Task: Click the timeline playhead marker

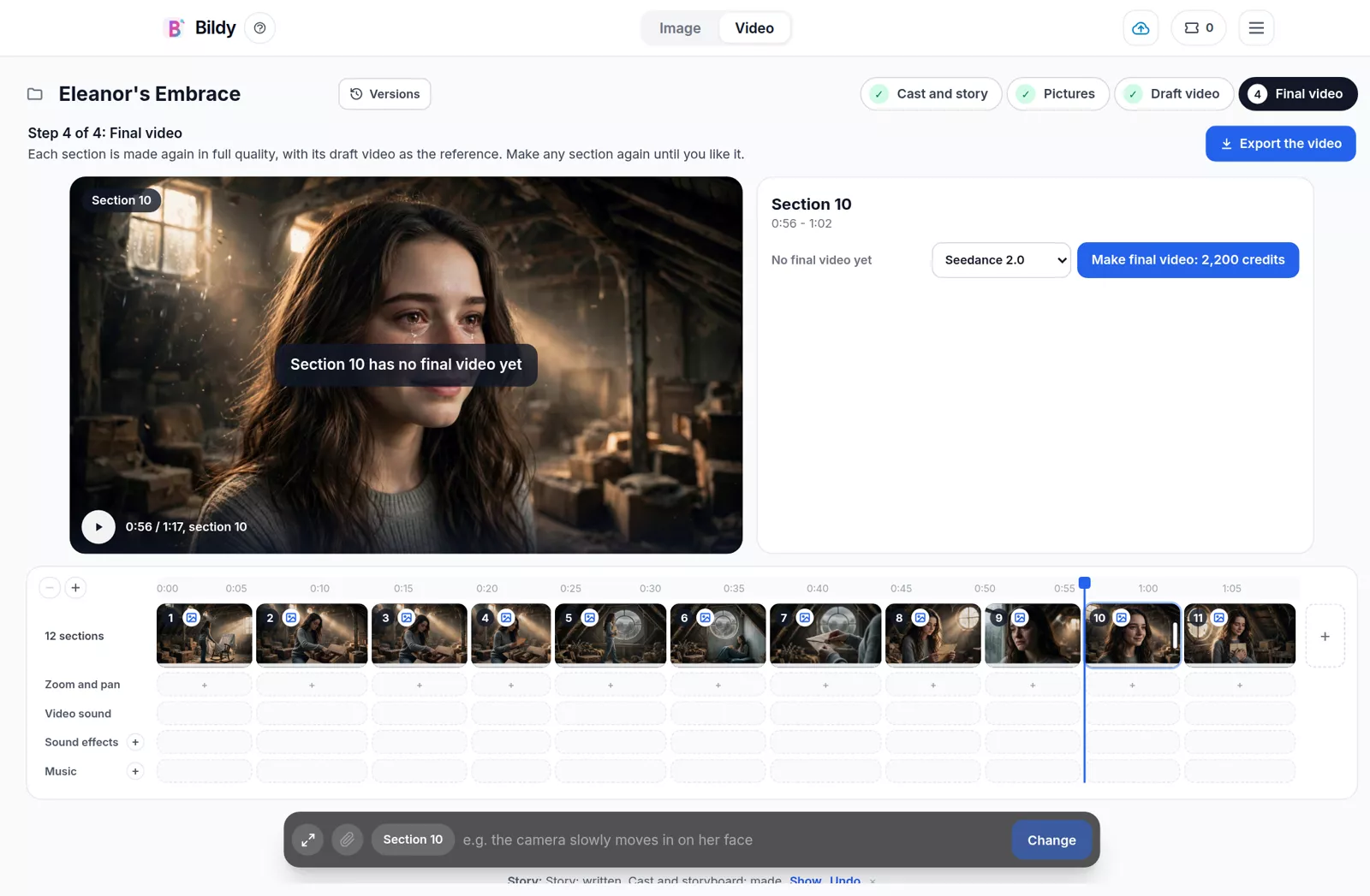Action: (1084, 584)
